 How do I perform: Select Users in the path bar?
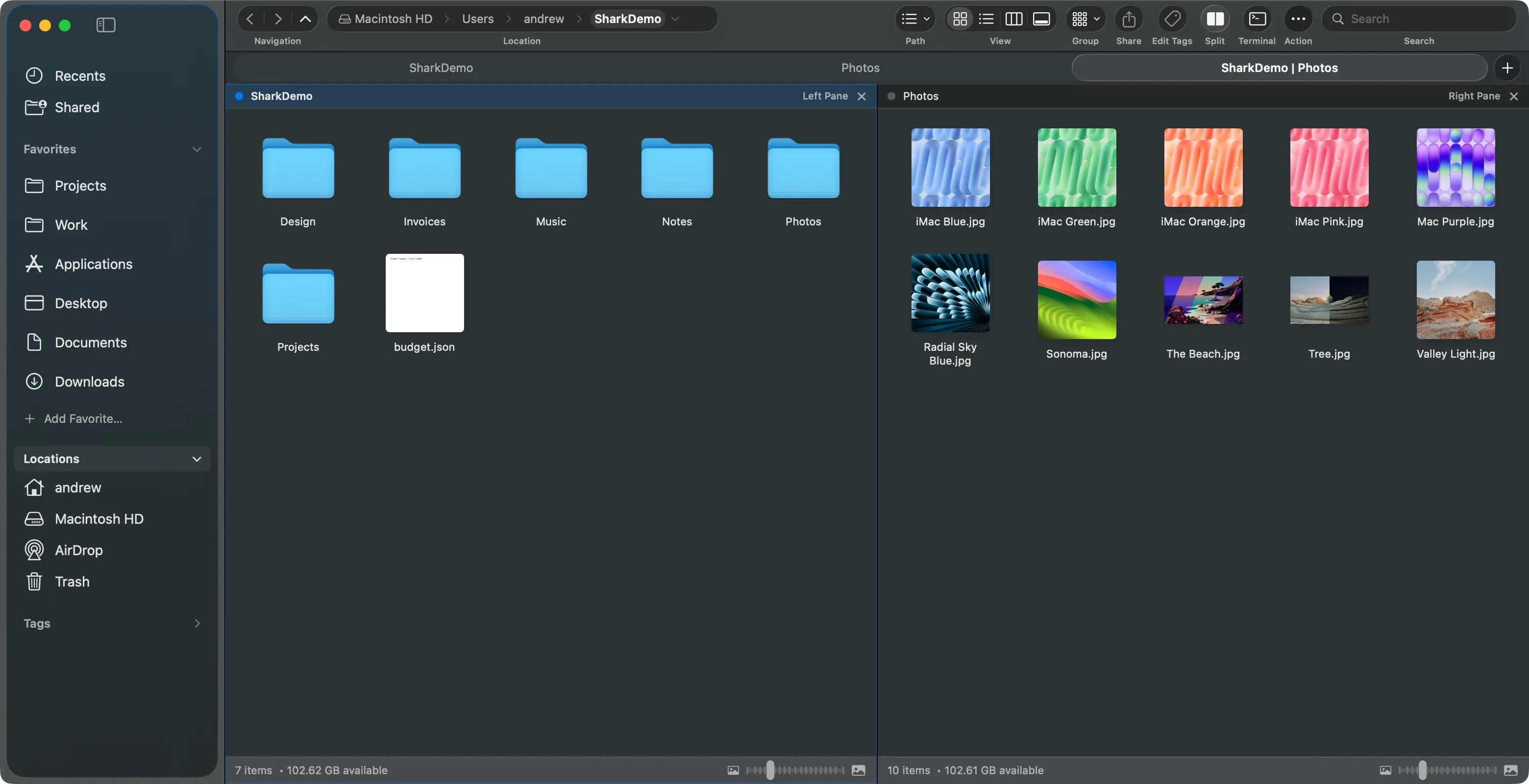pyautogui.click(x=478, y=19)
